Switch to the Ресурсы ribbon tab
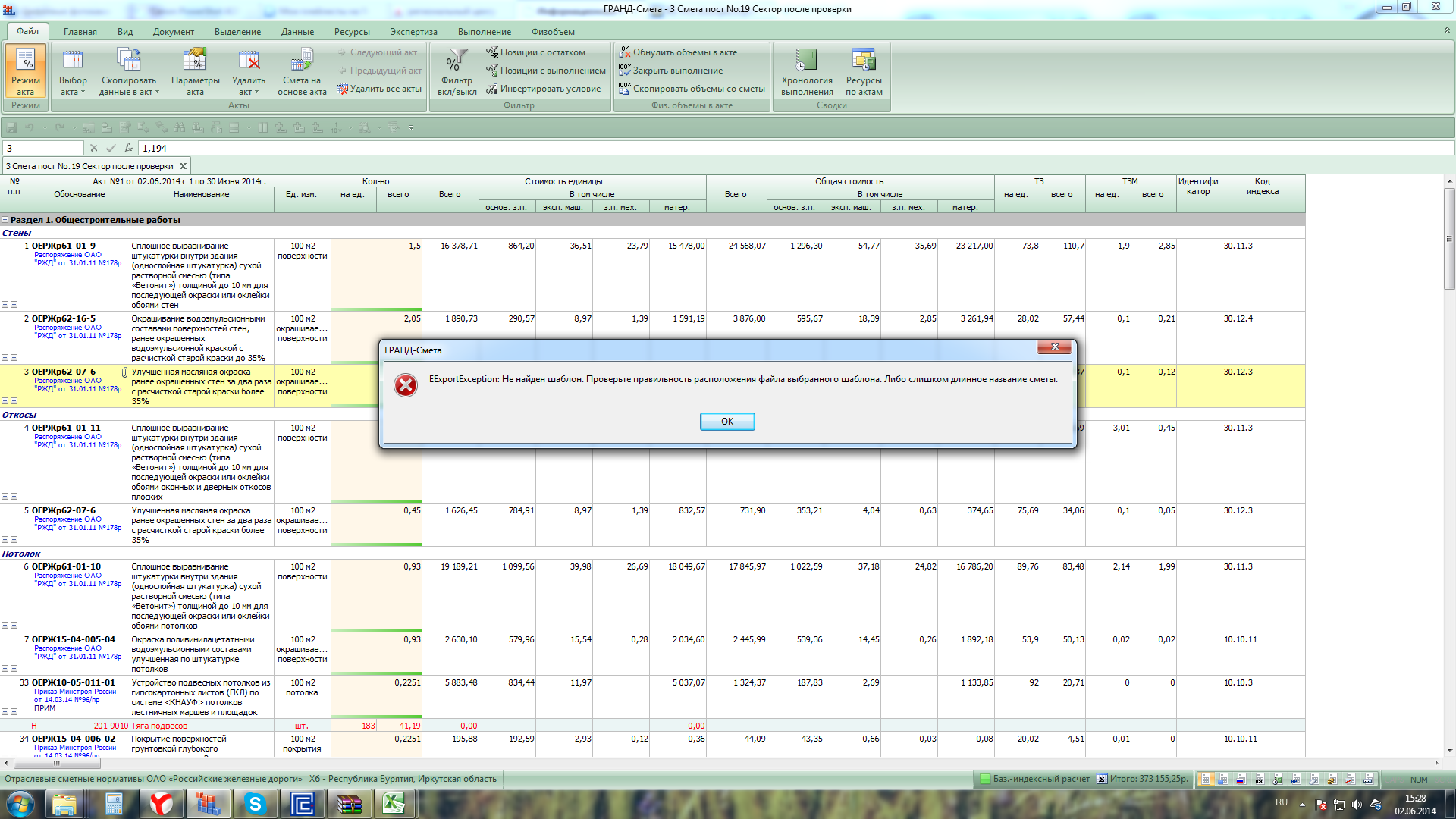 click(x=352, y=32)
